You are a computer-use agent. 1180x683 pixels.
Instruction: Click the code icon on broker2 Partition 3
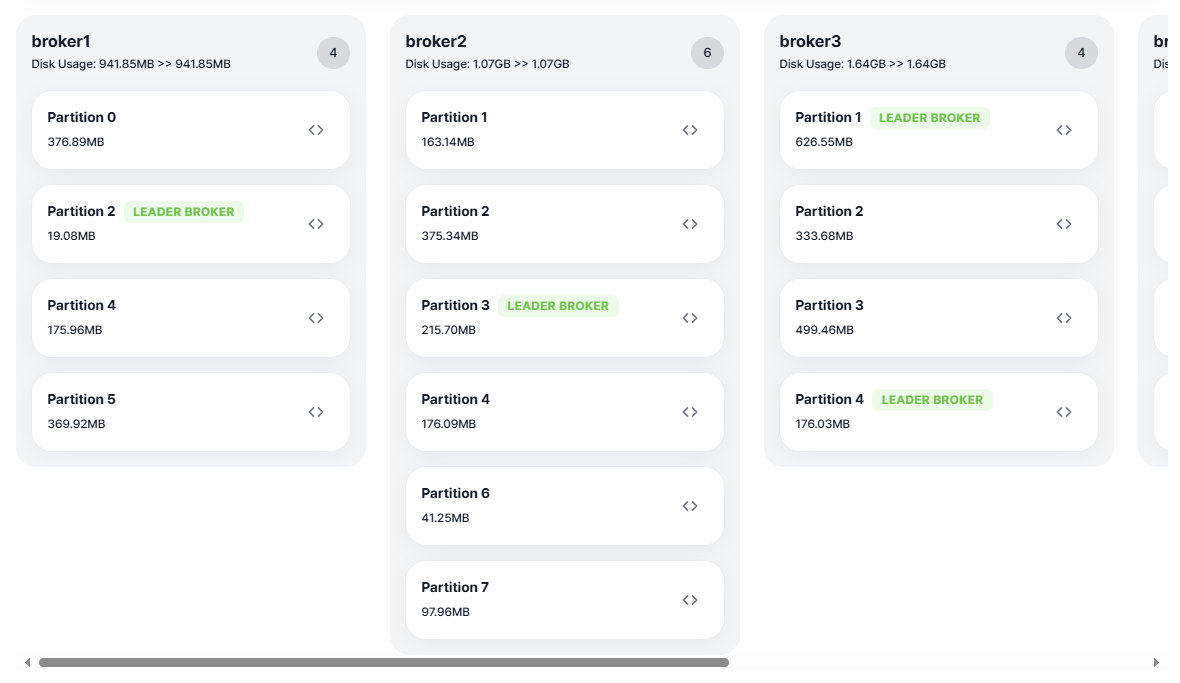[690, 318]
